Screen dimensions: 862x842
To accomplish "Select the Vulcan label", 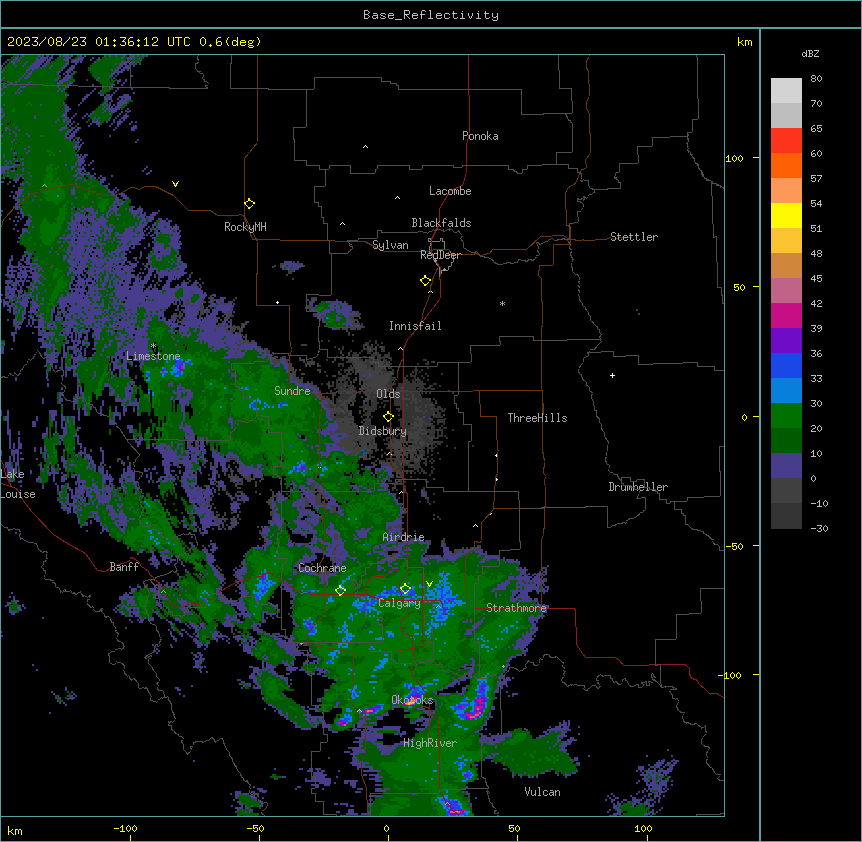I will [x=542, y=792].
